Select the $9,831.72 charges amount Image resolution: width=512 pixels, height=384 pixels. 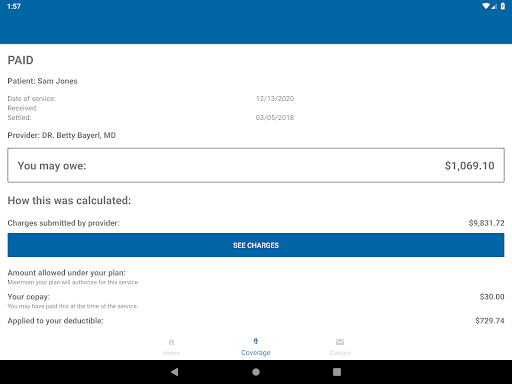(x=486, y=223)
